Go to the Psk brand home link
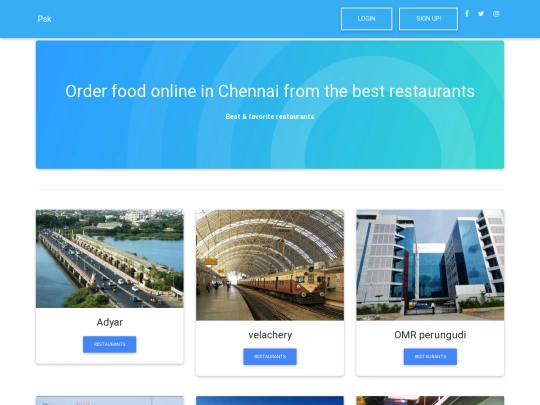The image size is (540, 405). tap(44, 19)
